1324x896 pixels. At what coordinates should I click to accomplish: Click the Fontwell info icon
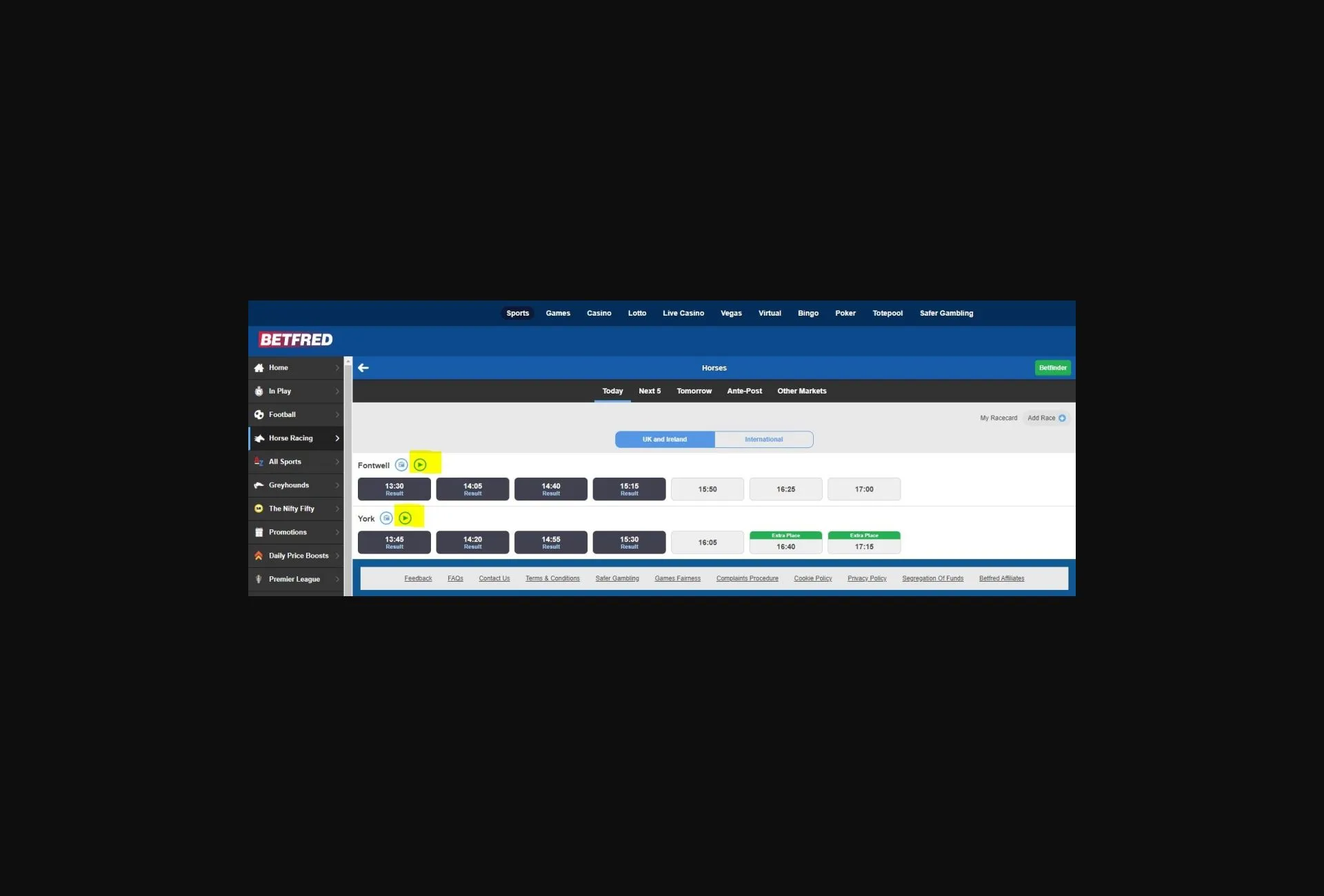point(400,463)
